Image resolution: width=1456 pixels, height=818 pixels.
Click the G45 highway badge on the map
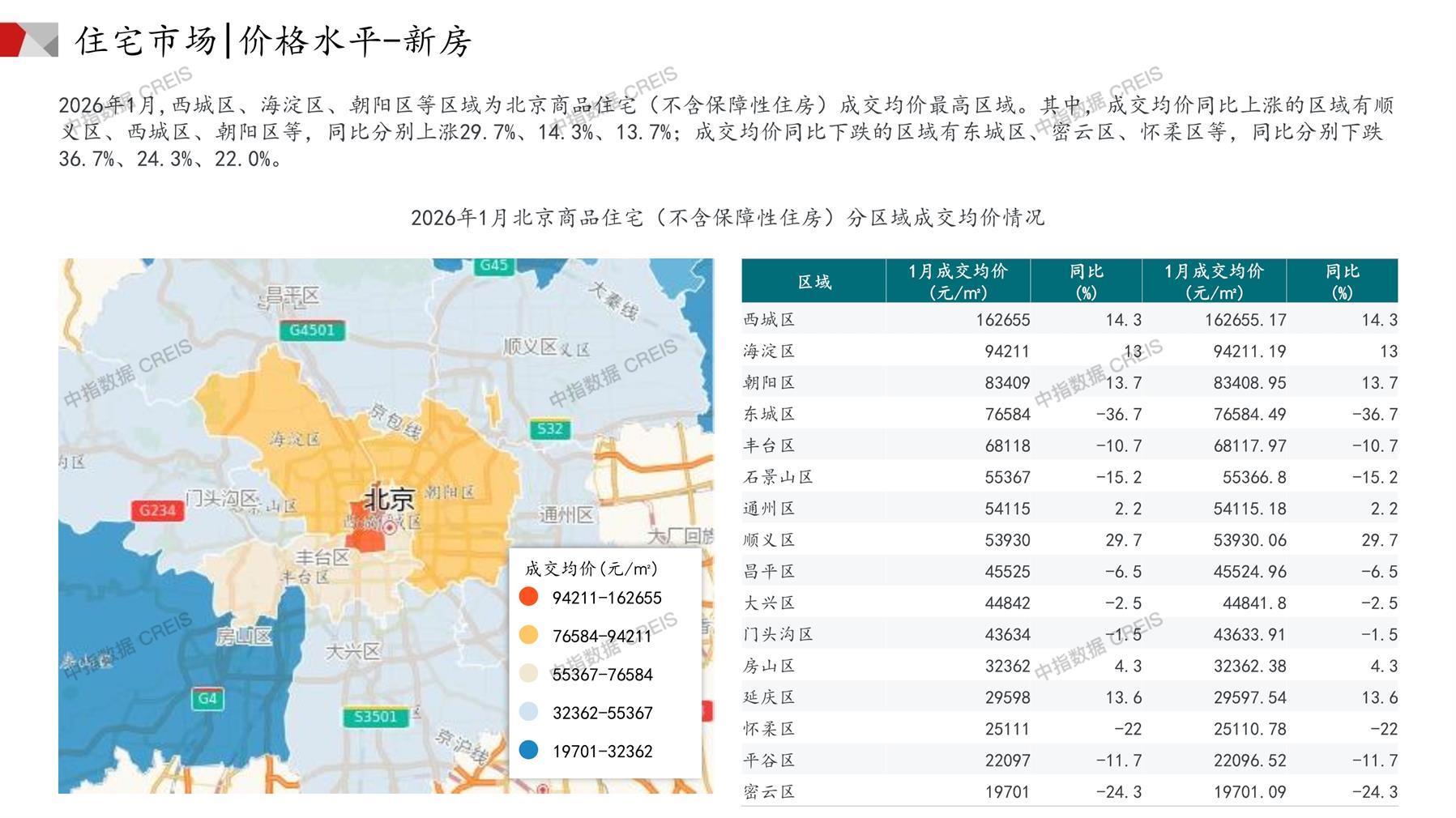[x=493, y=266]
